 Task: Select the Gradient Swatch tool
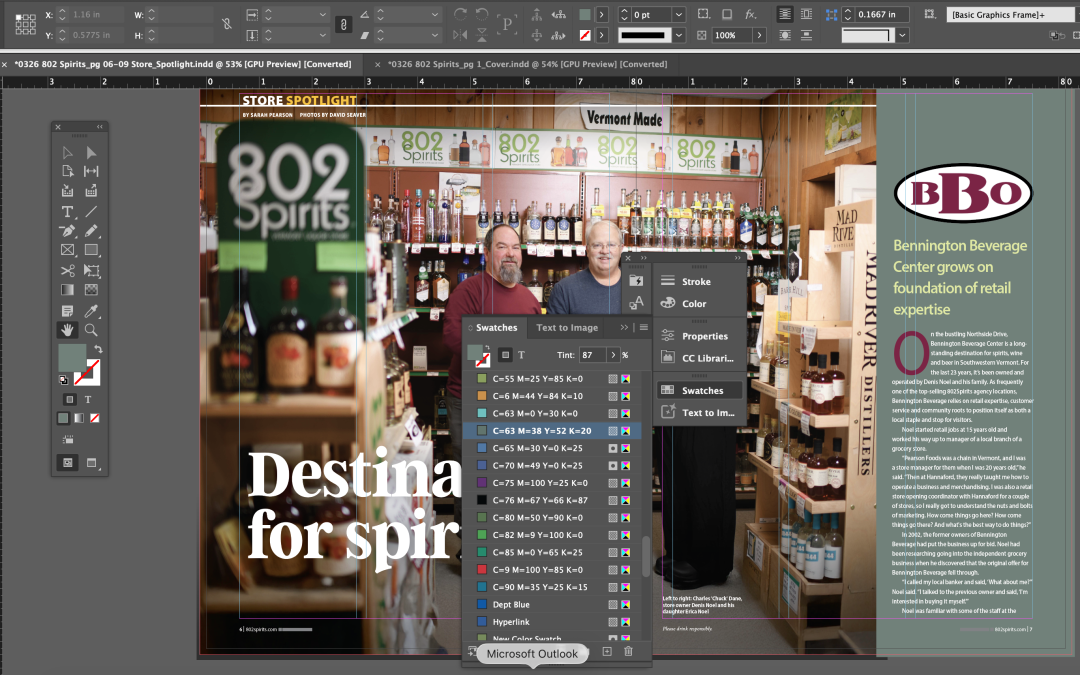click(x=66, y=290)
